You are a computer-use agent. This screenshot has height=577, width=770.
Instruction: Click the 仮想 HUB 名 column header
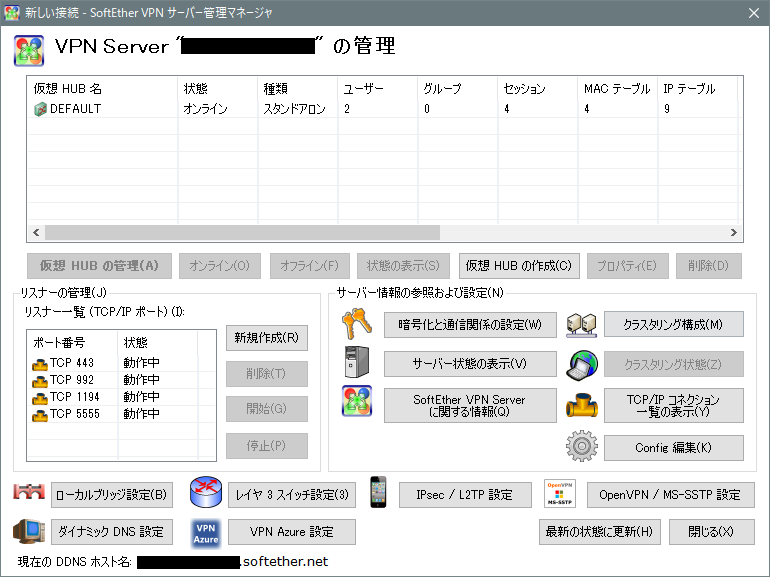click(x=103, y=89)
